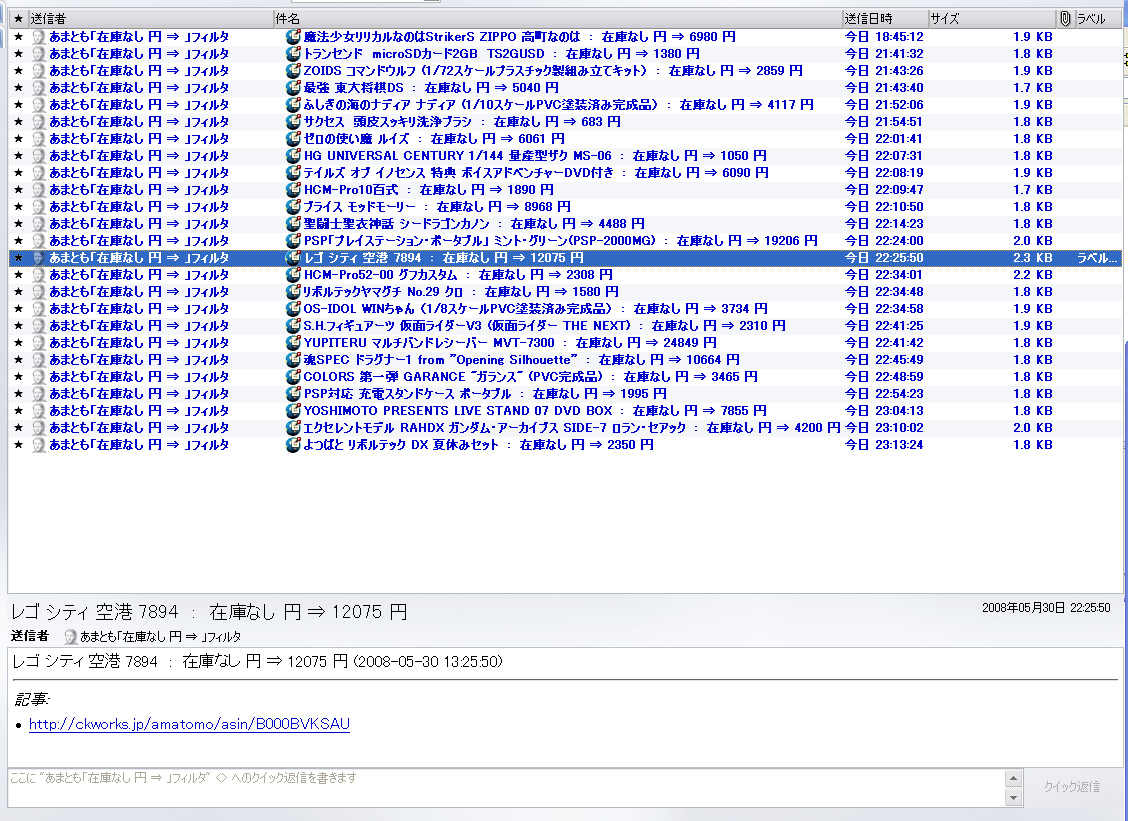Click the quick reply box scroll-down arrow
Image resolution: width=1128 pixels, height=821 pixels.
(x=1013, y=798)
